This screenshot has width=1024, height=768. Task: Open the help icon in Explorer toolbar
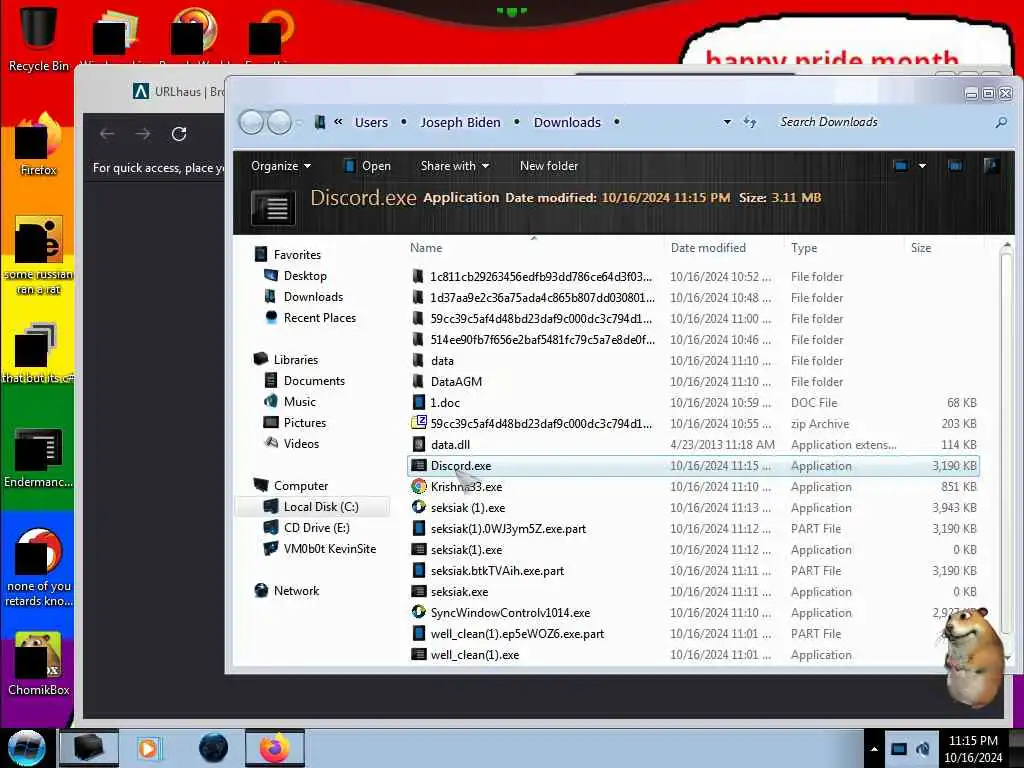click(x=991, y=166)
